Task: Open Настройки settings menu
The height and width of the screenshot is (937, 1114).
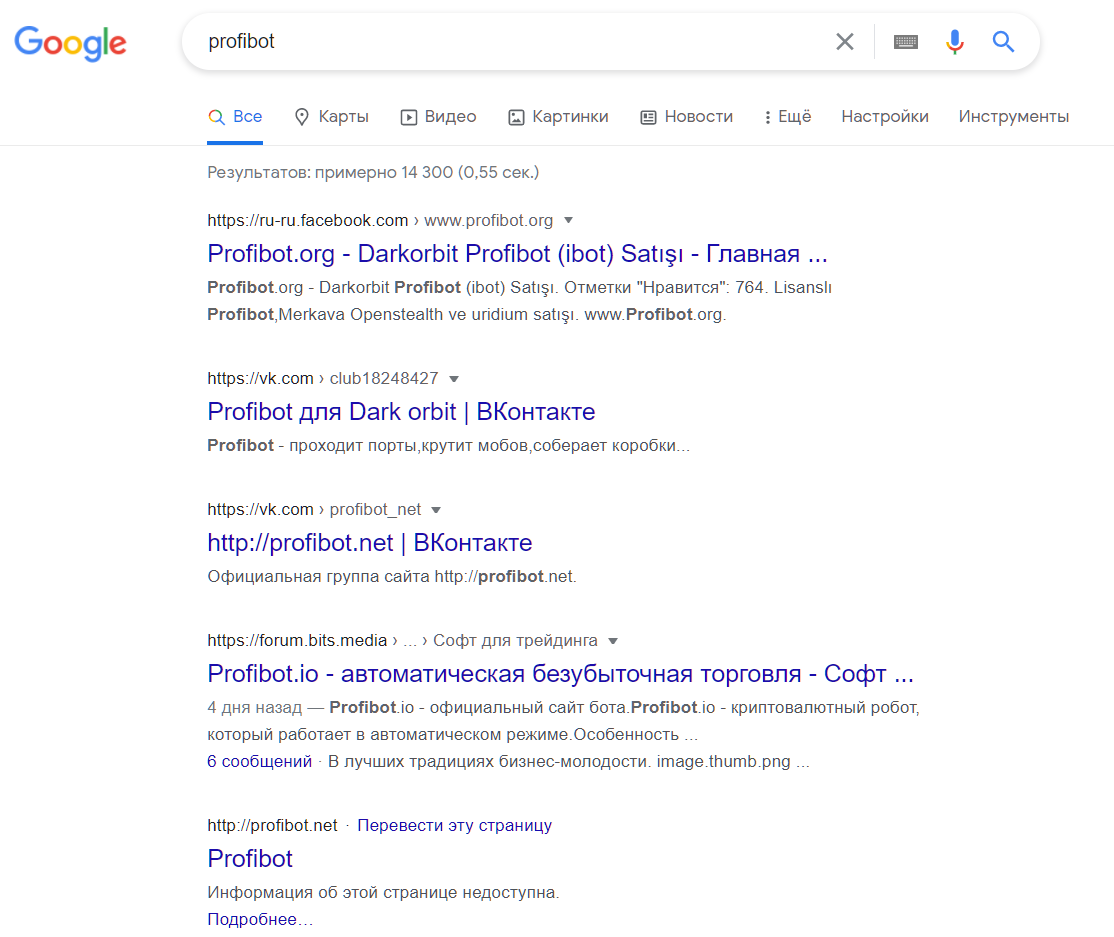Action: pos(885,117)
